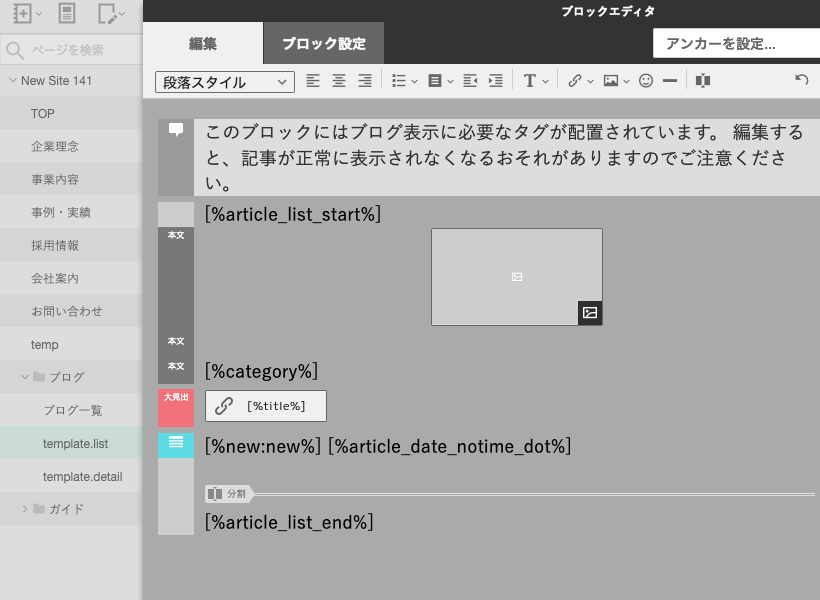Expand the ガイド folder
Viewport: 820px width, 600px height.
(25, 509)
